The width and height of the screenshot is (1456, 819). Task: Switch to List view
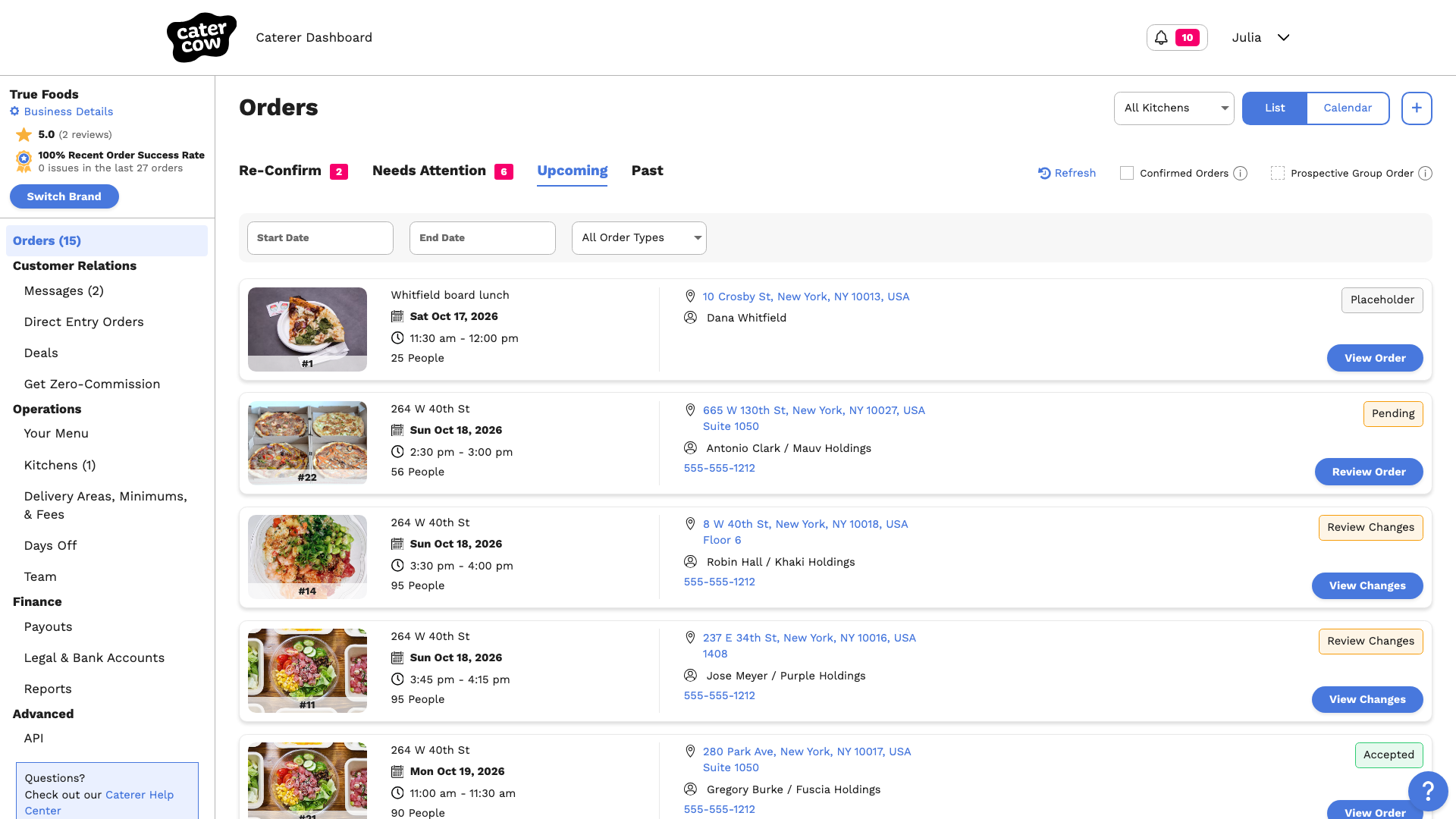1275,108
